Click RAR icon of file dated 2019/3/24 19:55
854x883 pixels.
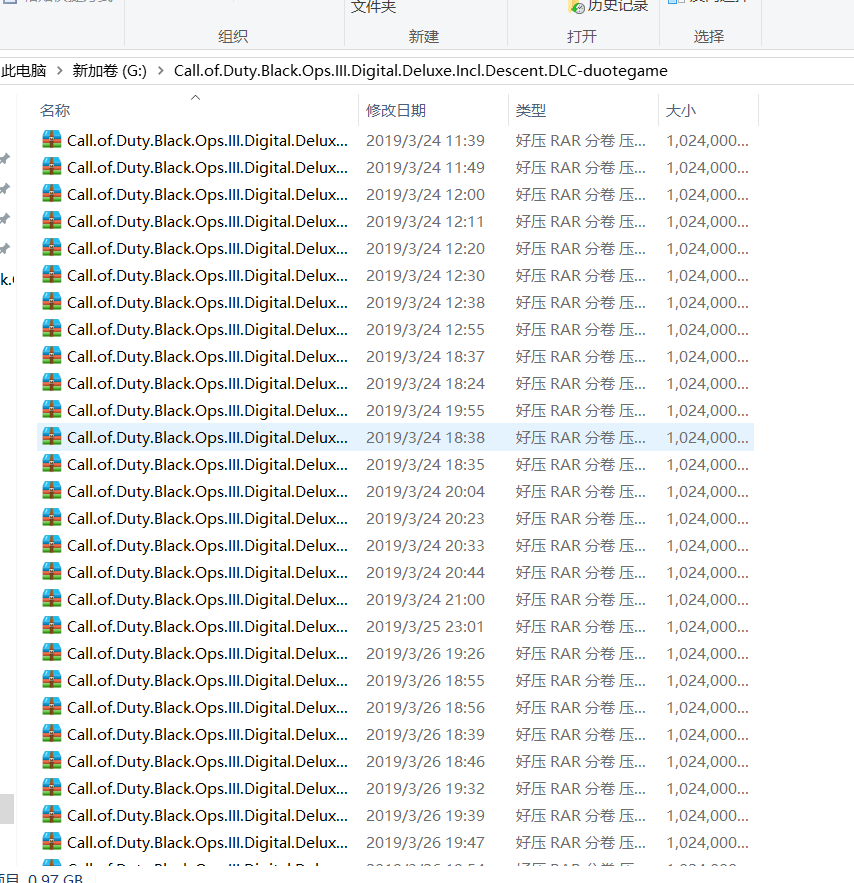point(52,411)
